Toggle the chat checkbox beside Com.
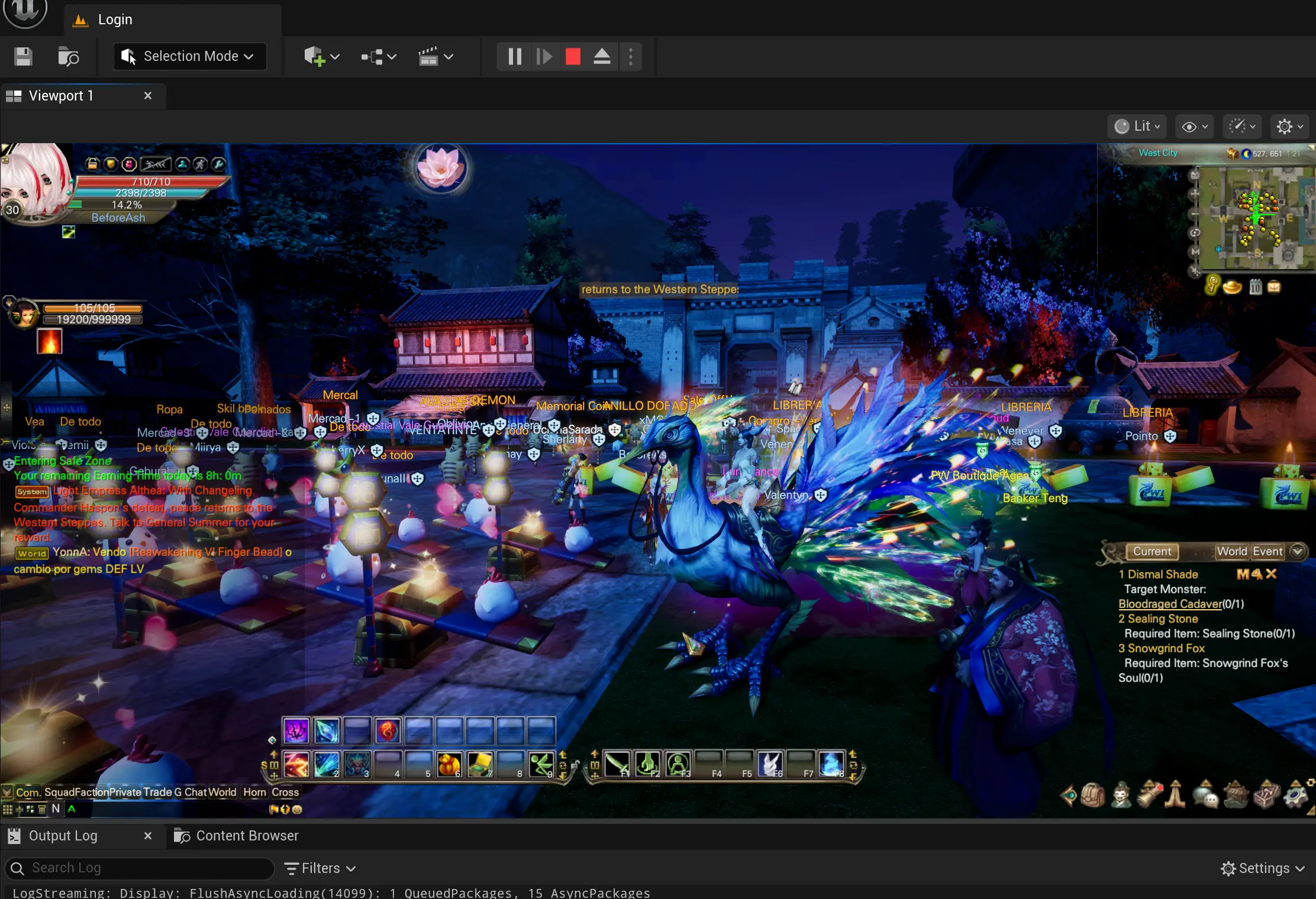1316x899 pixels. (x=7, y=792)
